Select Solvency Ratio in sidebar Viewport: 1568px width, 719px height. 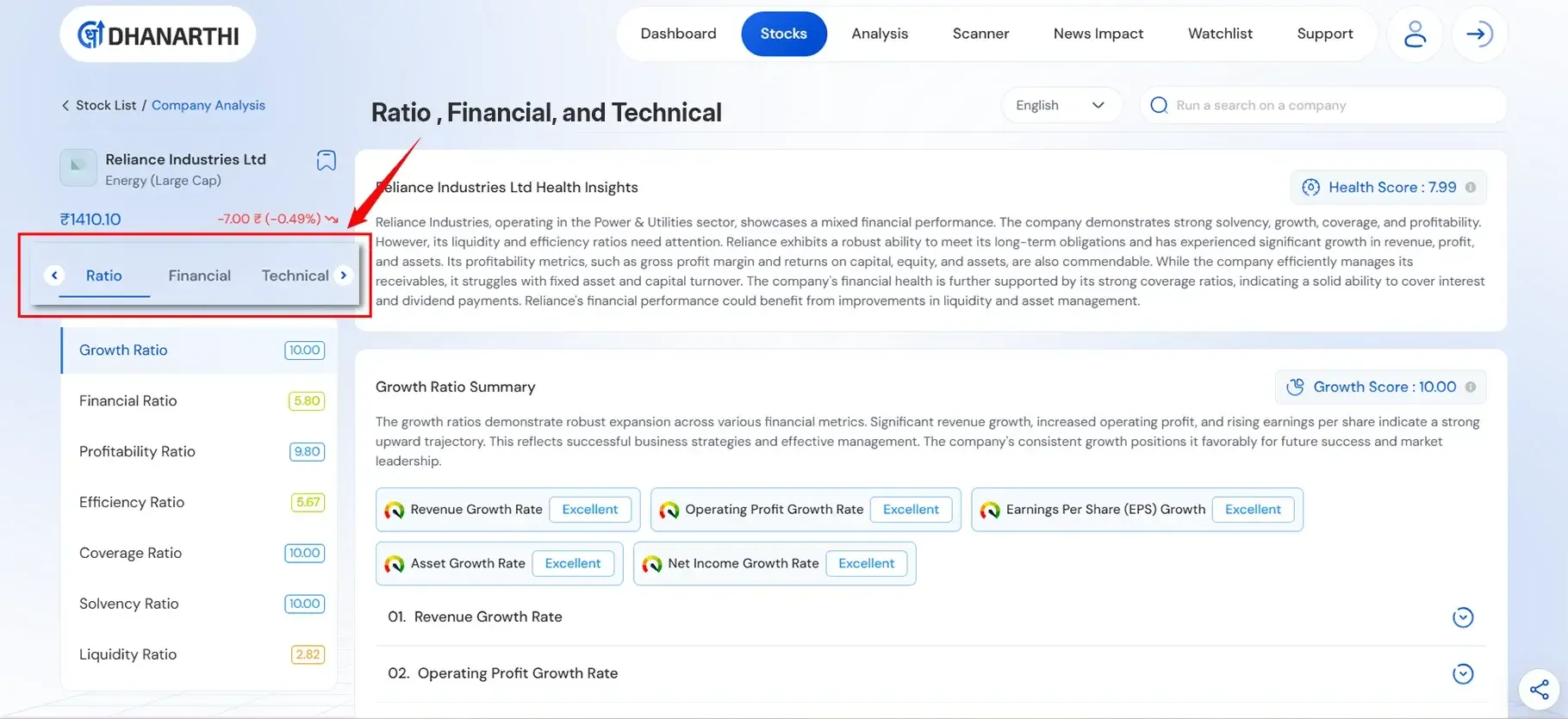click(199, 604)
